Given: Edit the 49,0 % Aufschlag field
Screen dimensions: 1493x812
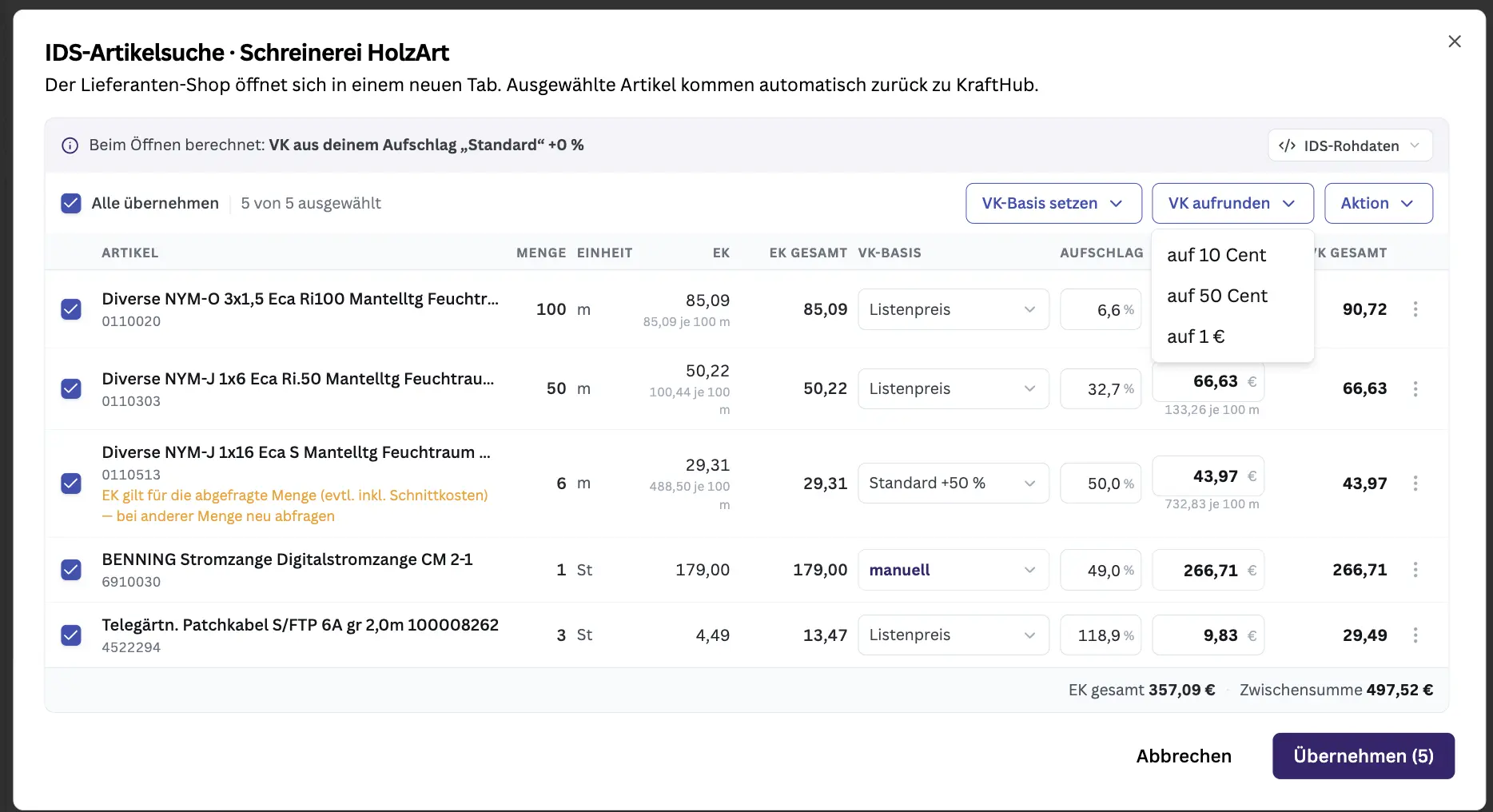Looking at the screenshot, I should click(1101, 570).
